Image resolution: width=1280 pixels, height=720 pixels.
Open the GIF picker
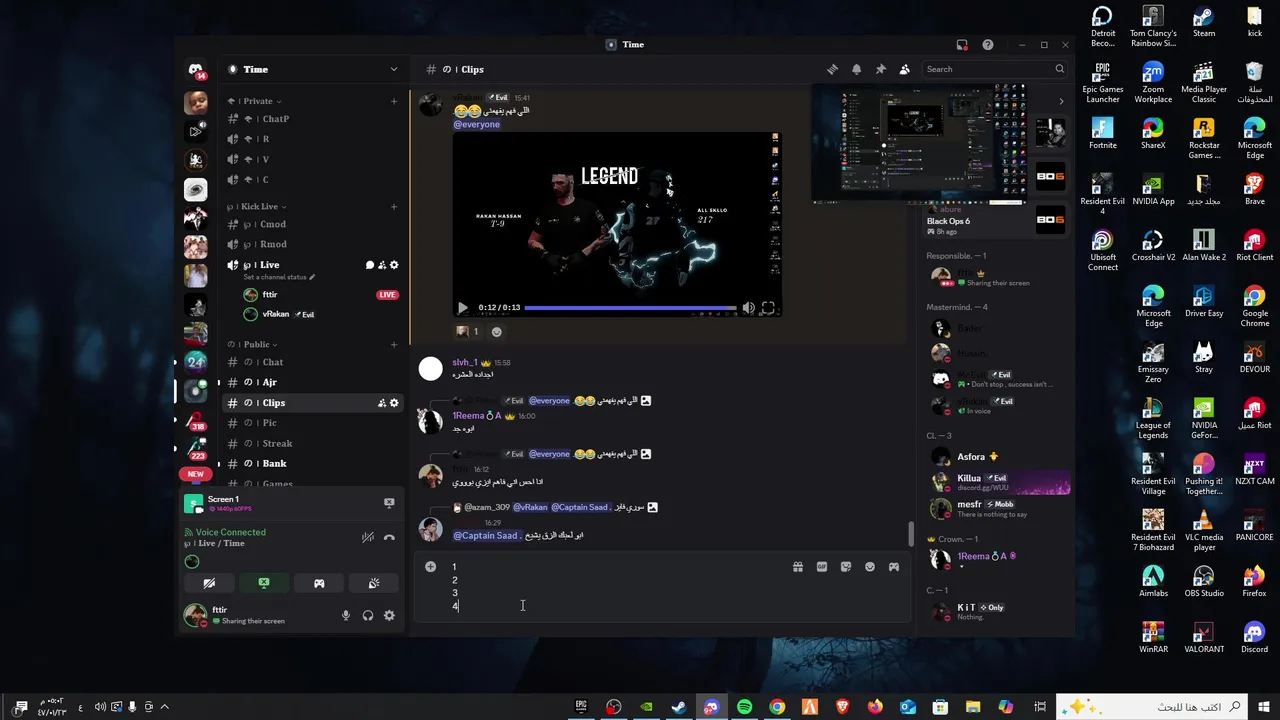(x=822, y=567)
